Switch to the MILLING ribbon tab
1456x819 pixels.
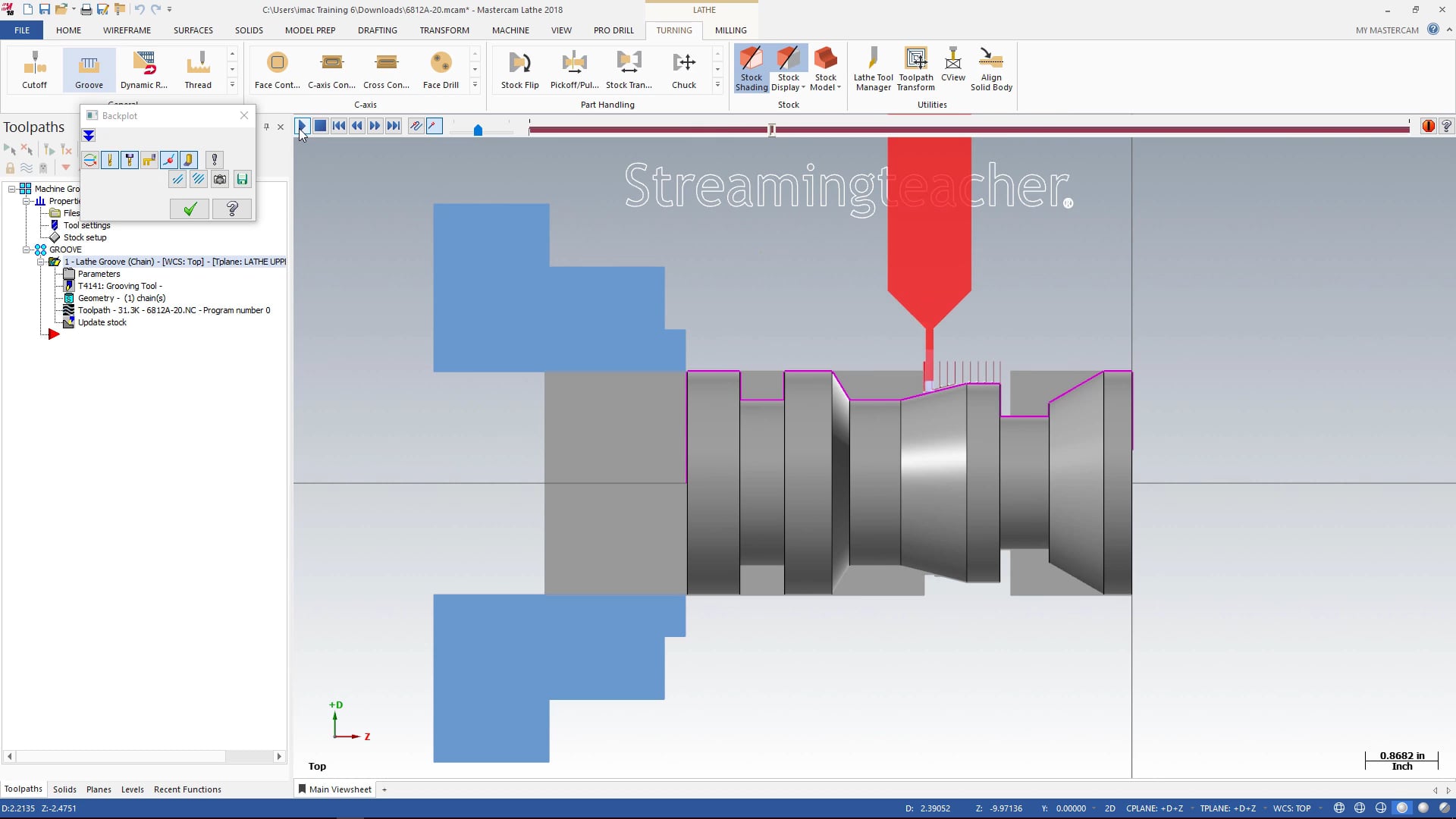[x=730, y=30]
